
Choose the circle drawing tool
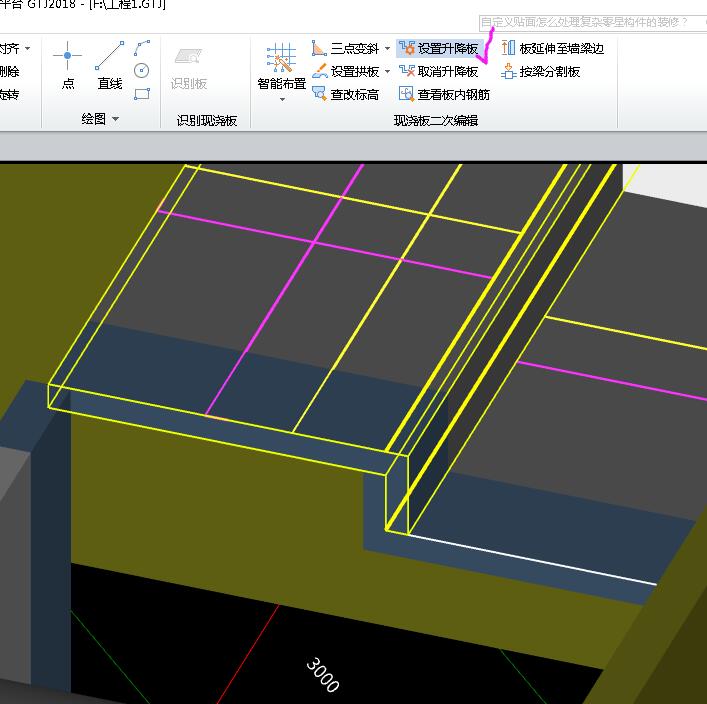click(x=142, y=70)
